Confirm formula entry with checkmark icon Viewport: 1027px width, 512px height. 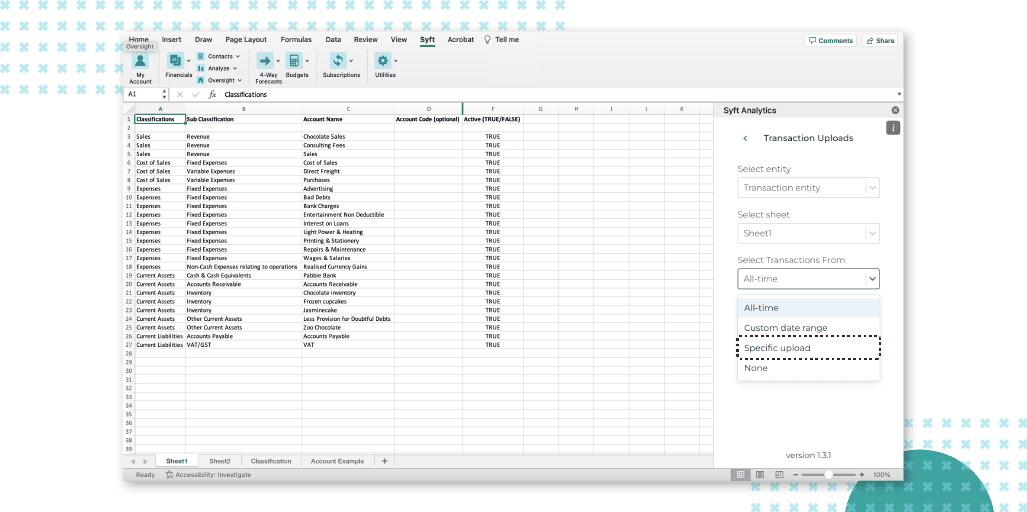[196, 94]
